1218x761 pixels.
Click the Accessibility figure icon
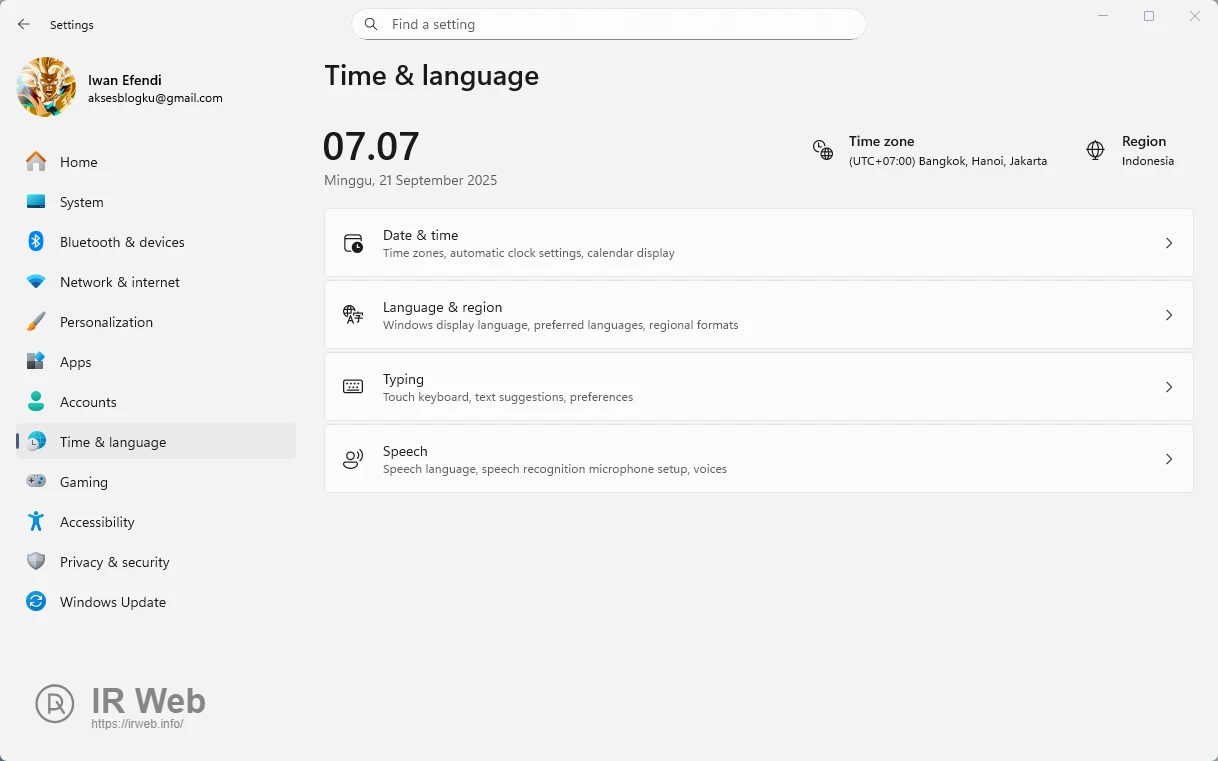(x=36, y=522)
